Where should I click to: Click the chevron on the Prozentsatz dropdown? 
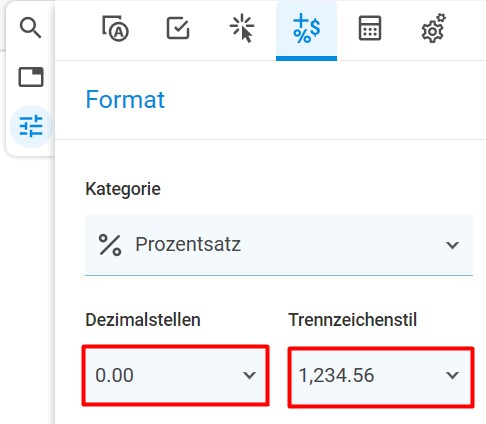[452, 245]
